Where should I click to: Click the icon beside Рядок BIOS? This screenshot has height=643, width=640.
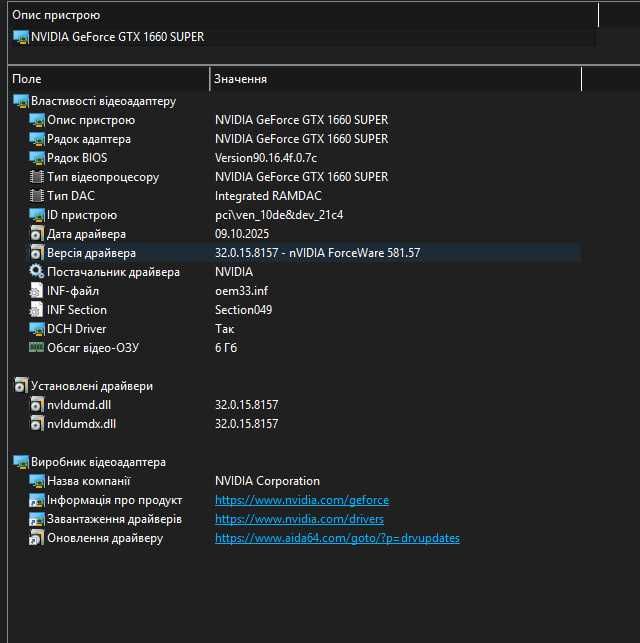(36, 158)
